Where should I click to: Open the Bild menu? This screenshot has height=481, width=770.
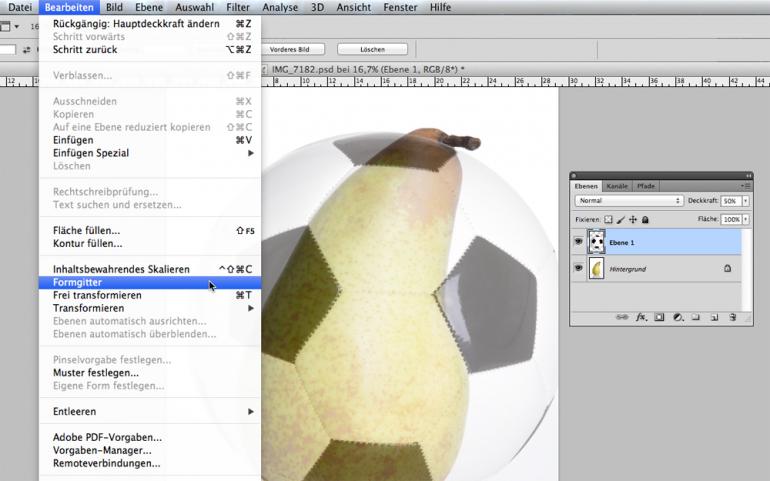coord(114,7)
